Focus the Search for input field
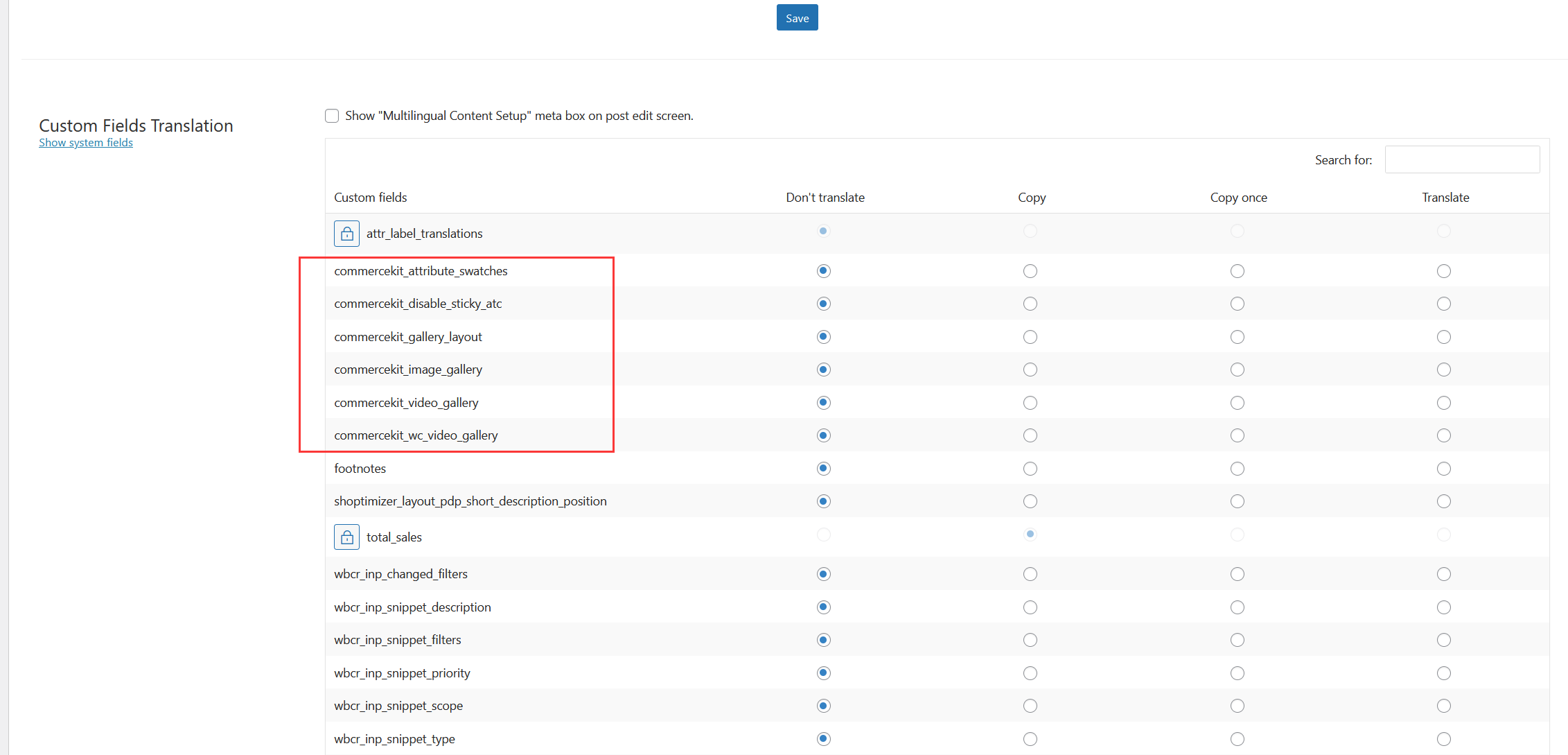The image size is (1568, 755). coord(1462,160)
